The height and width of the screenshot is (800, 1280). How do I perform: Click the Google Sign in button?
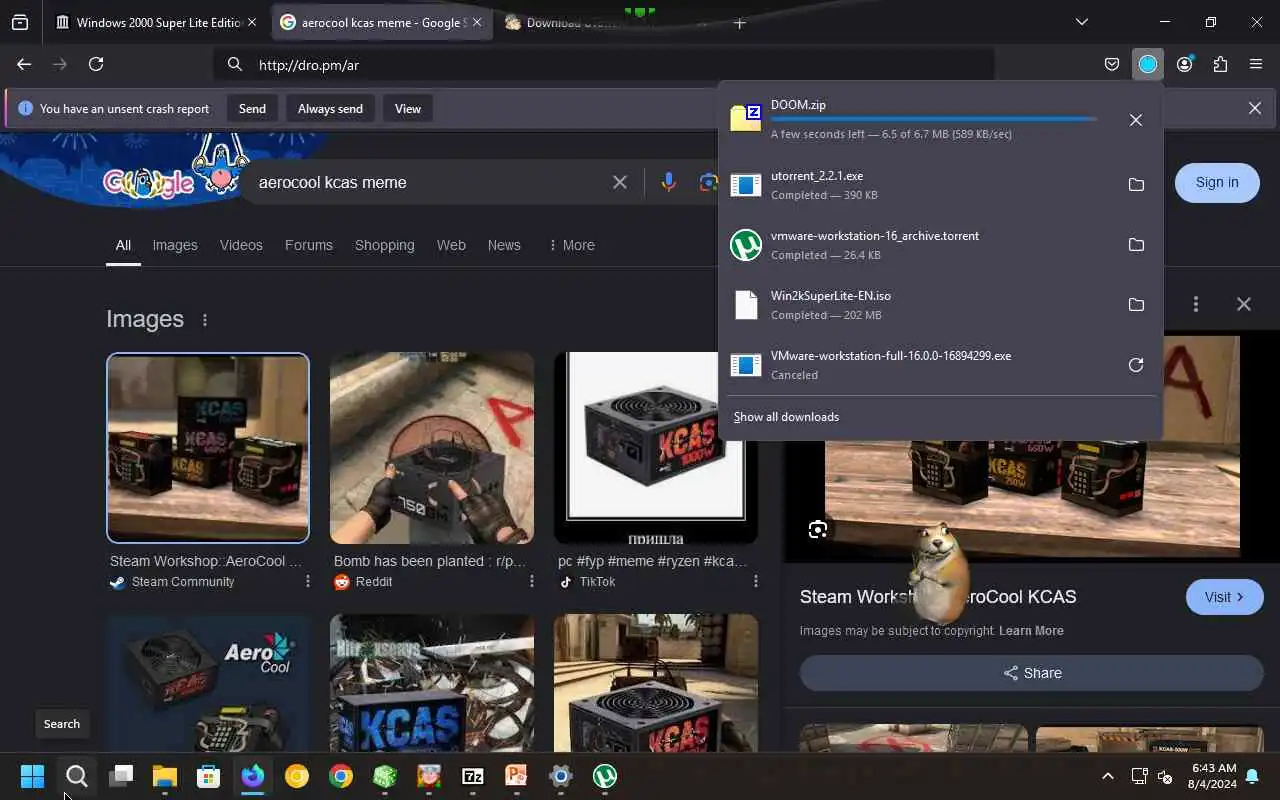[1217, 182]
